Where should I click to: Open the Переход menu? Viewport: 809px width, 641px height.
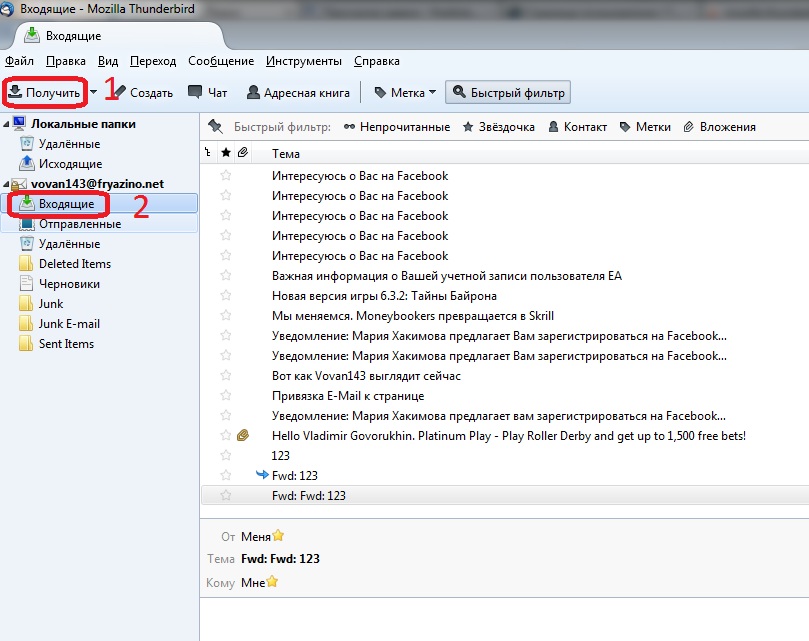click(153, 61)
